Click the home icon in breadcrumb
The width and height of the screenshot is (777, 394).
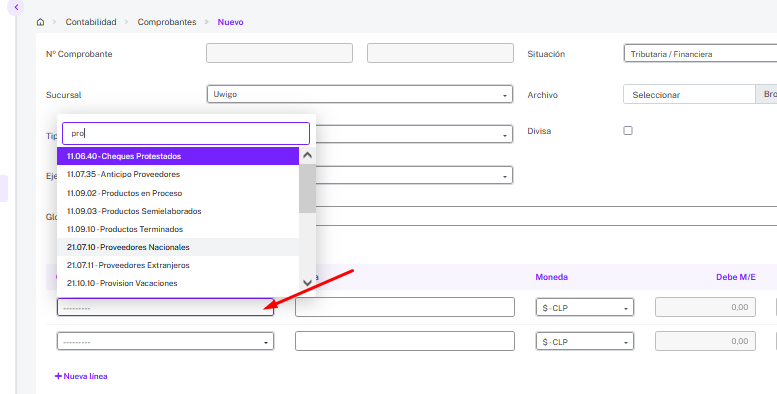point(41,22)
